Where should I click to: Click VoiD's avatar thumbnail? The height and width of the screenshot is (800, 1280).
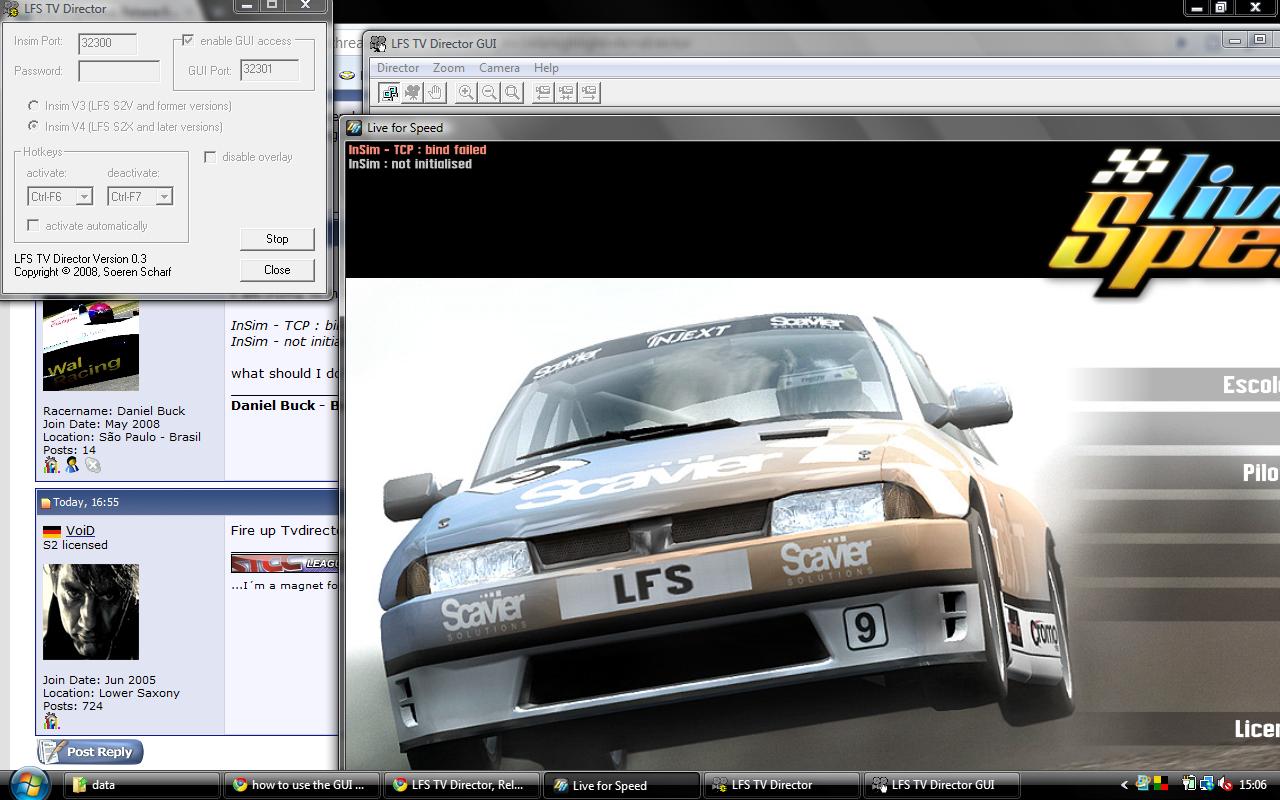(x=91, y=612)
